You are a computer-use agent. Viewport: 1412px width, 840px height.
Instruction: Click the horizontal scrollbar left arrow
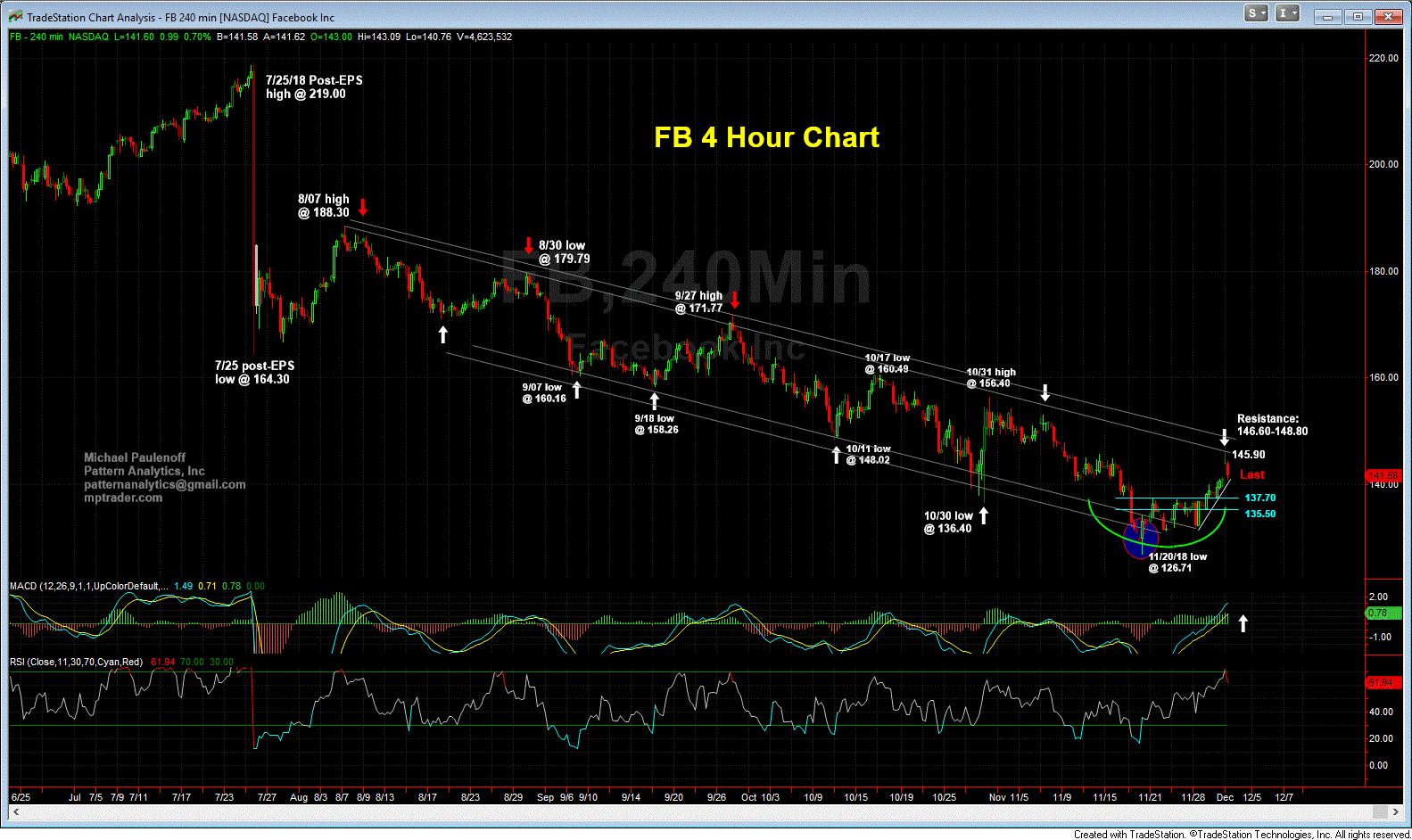15,811
